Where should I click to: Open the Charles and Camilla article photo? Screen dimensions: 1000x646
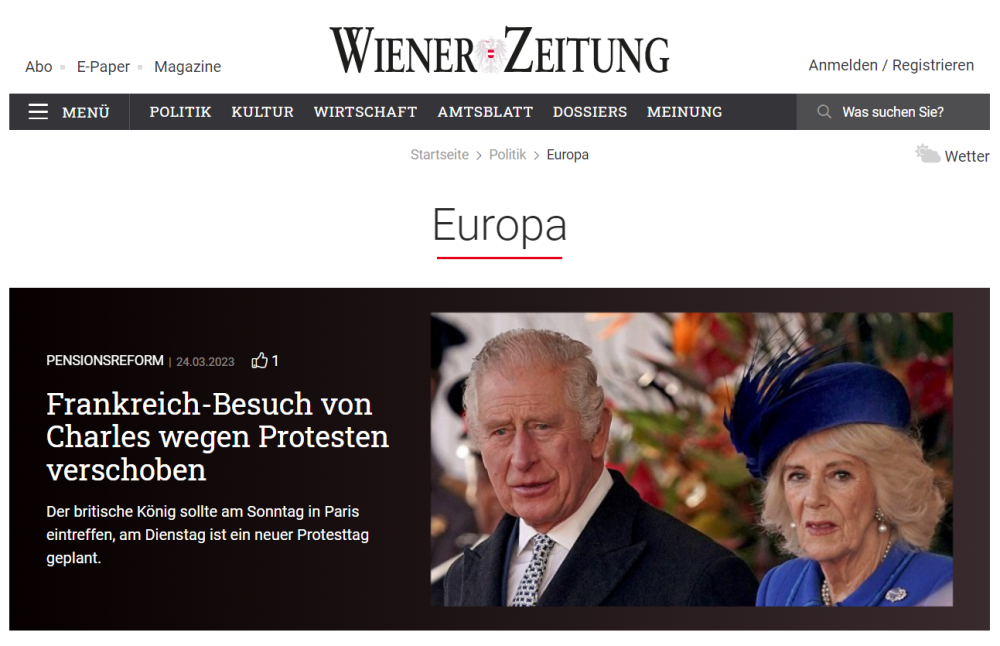[691, 459]
